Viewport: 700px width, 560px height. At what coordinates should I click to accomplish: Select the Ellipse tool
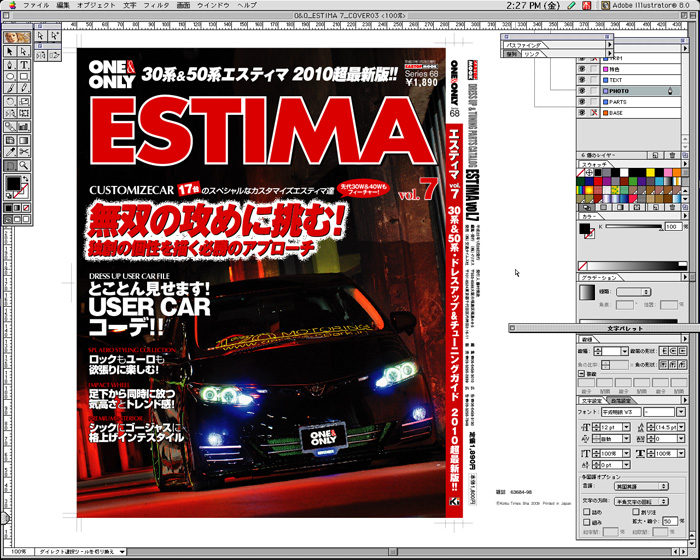[x=9, y=76]
